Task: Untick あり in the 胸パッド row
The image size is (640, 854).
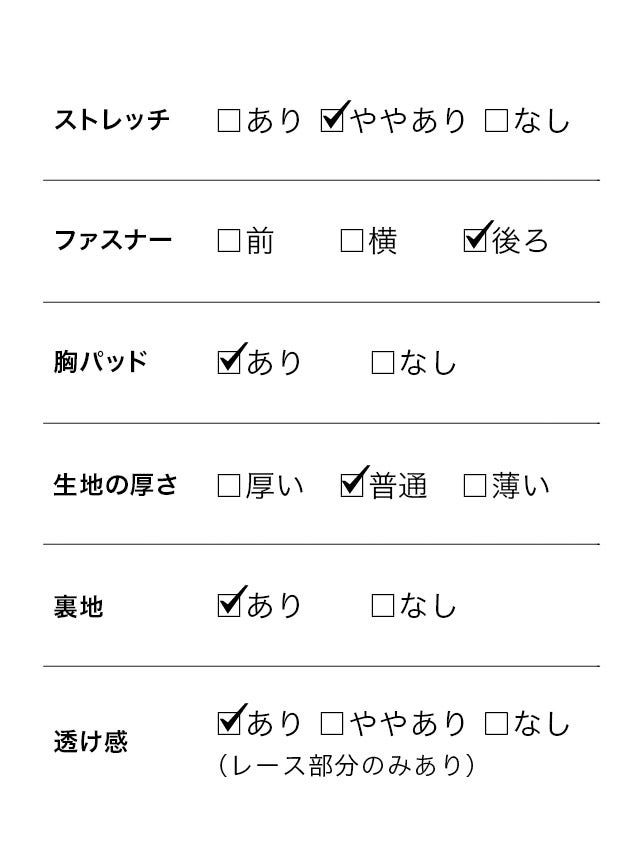Action: [x=229, y=362]
